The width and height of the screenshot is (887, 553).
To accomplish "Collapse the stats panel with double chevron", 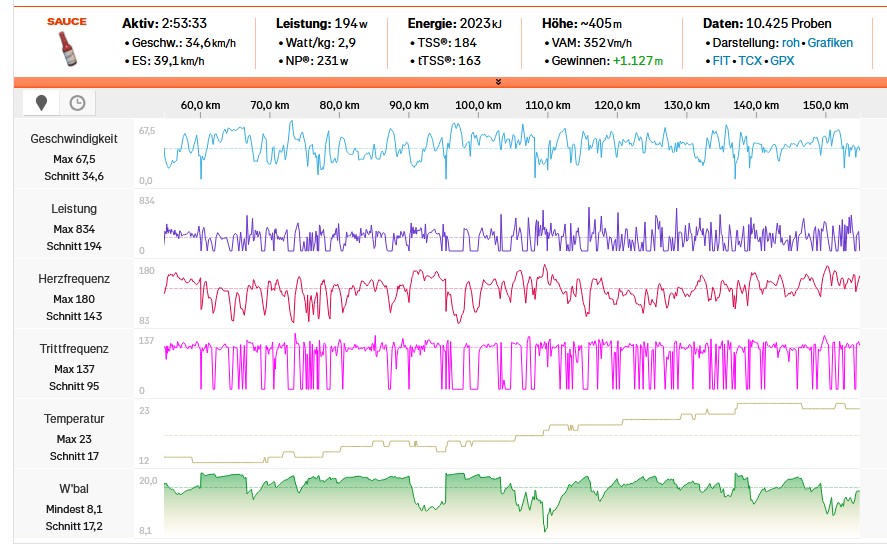I will pos(498,82).
